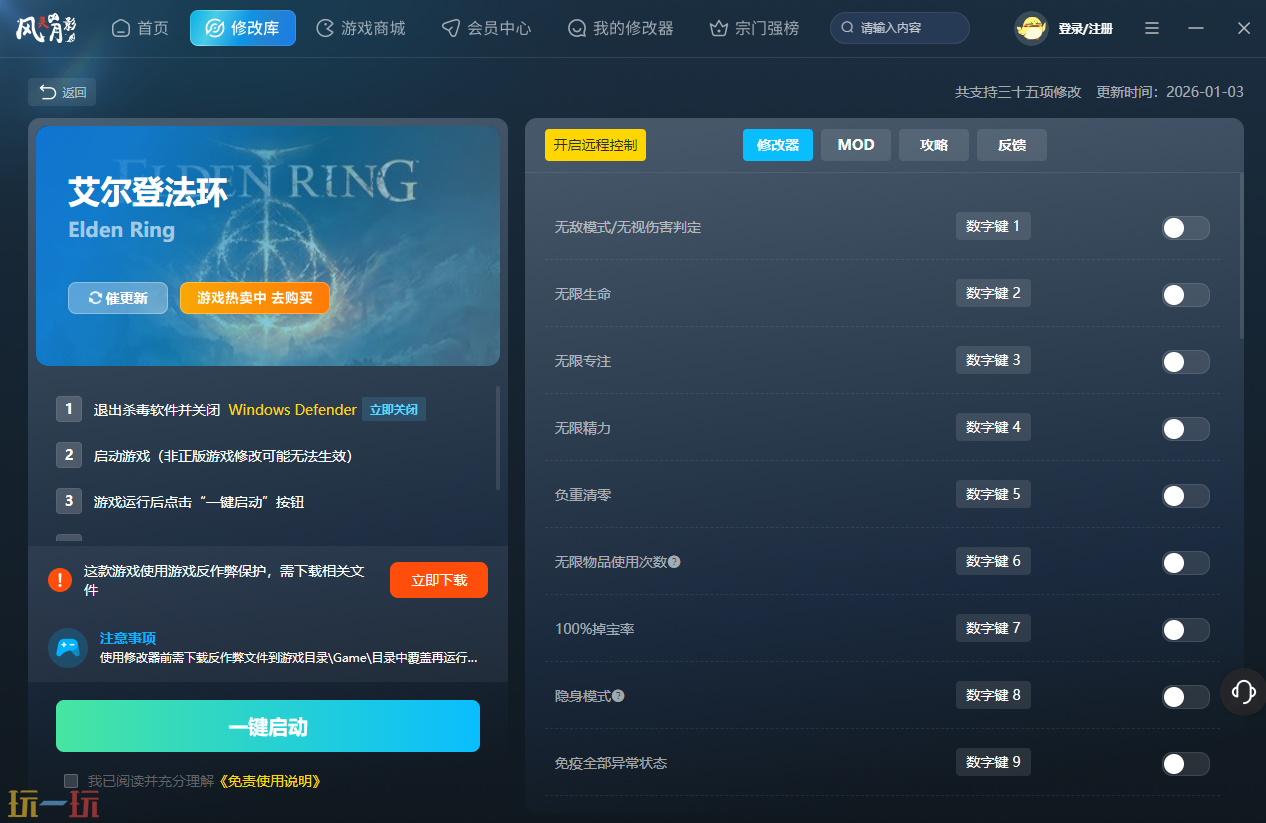Open 注意事项 notice heading
Viewport: 1266px width, 823px height.
point(128,638)
